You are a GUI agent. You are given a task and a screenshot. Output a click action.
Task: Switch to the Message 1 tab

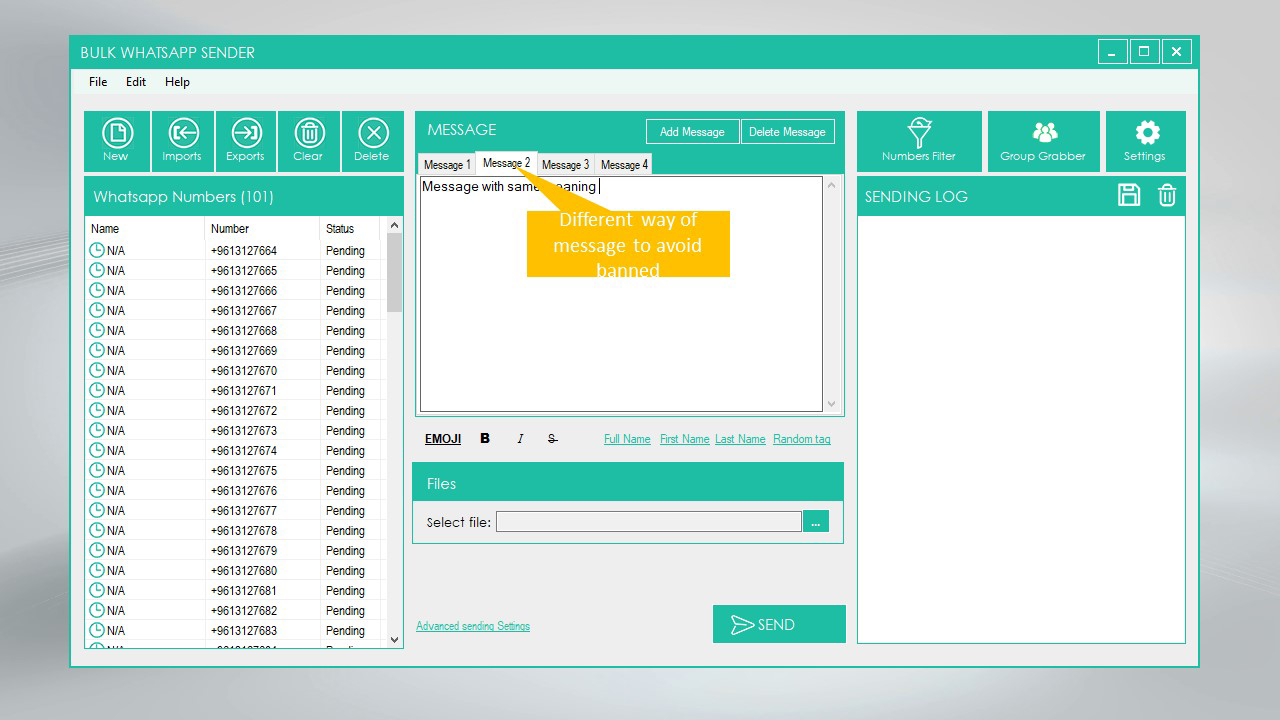pyautogui.click(x=447, y=165)
